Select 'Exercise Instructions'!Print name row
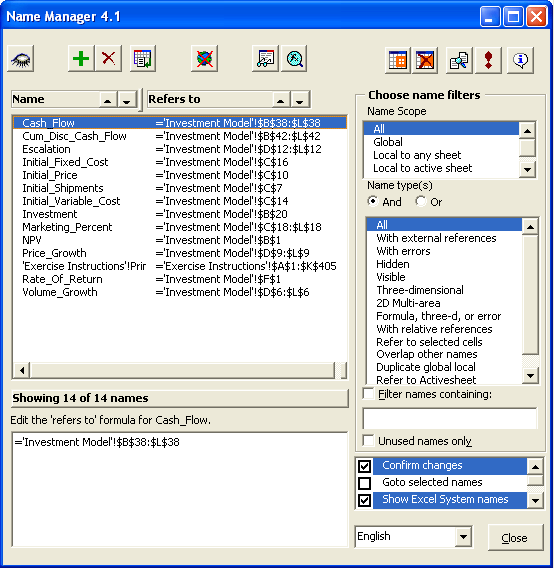 [x=180, y=266]
